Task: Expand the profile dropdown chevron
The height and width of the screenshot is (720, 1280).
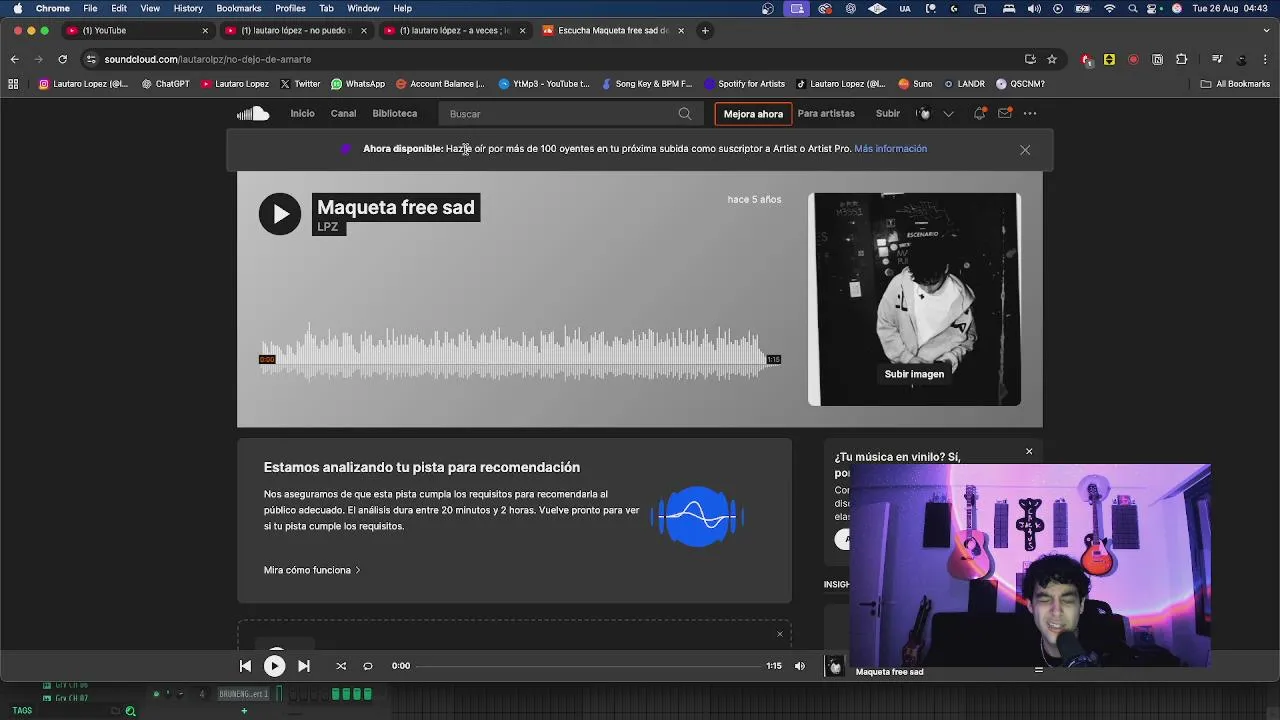Action: point(948,114)
